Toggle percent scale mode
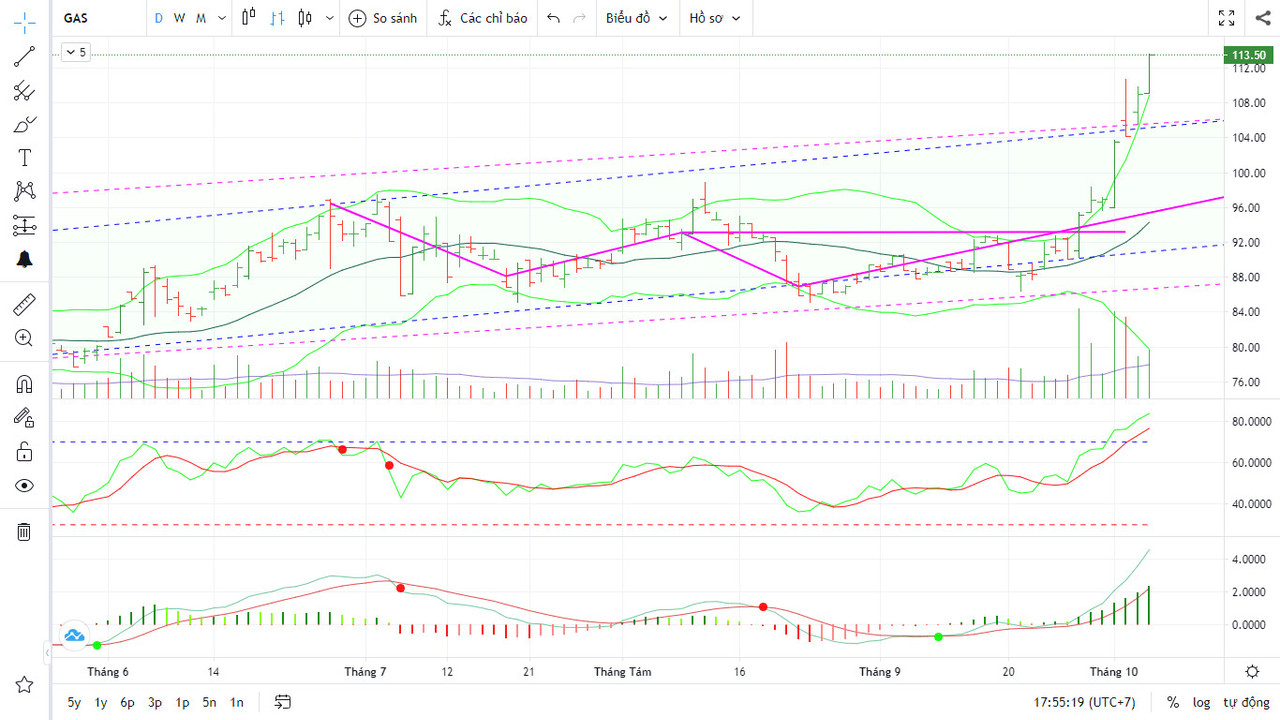This screenshot has width=1280, height=720. [1173, 702]
